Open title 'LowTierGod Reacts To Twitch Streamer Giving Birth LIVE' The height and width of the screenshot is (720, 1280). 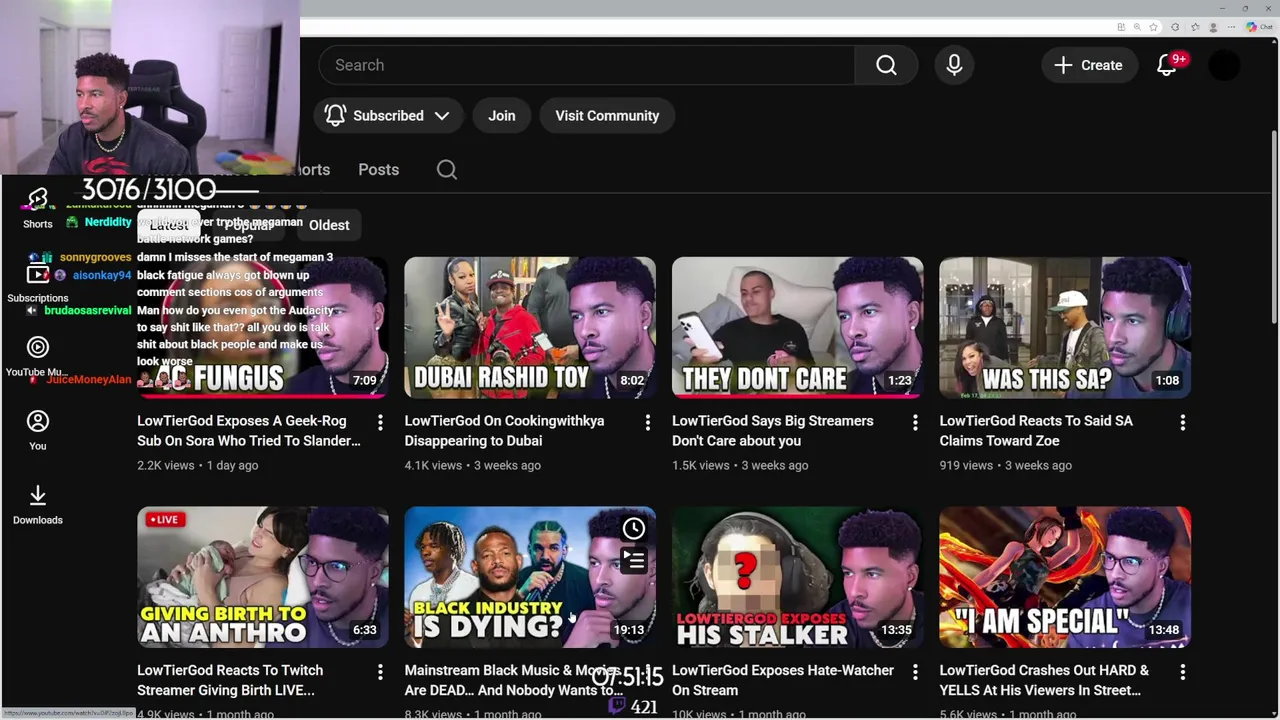pos(230,680)
